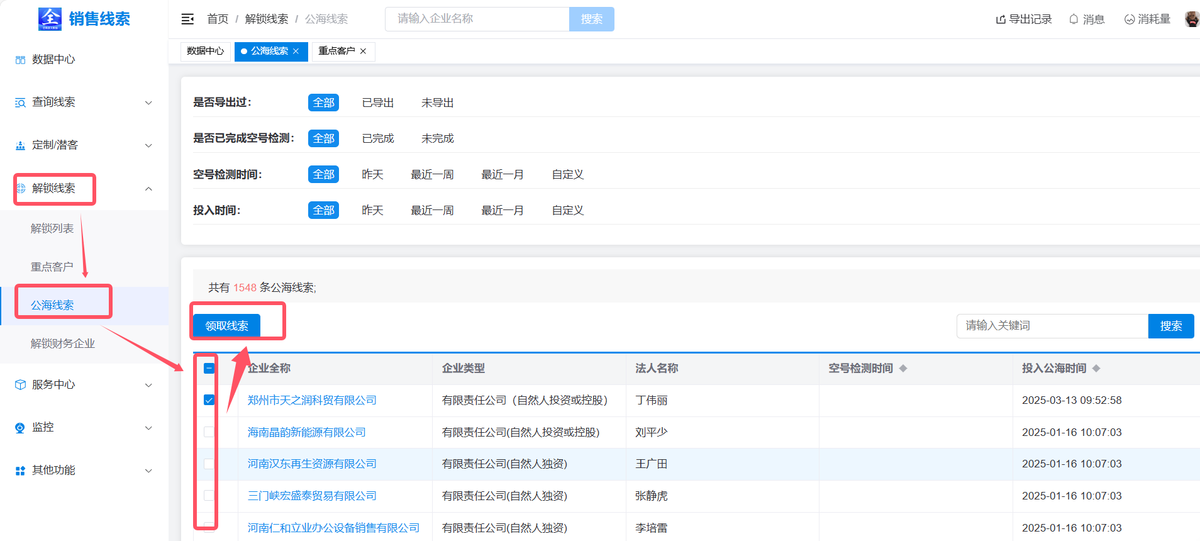Open 解锁列表 in sidebar
The height and width of the screenshot is (541, 1200).
53,229
